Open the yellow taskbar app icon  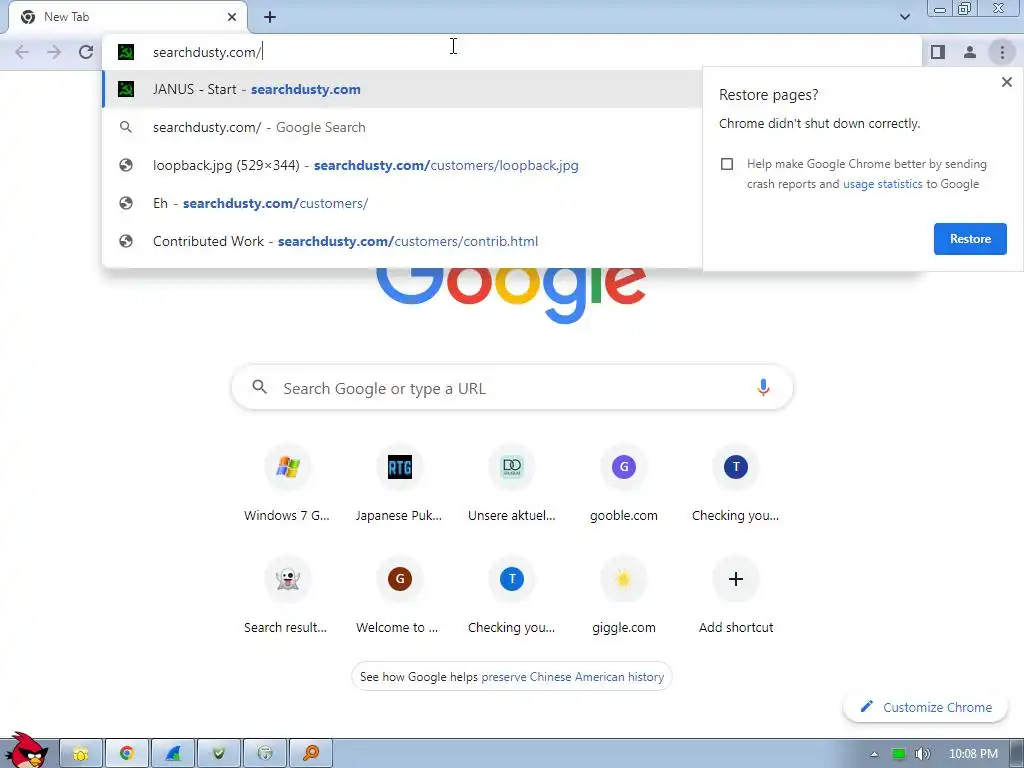pos(81,754)
